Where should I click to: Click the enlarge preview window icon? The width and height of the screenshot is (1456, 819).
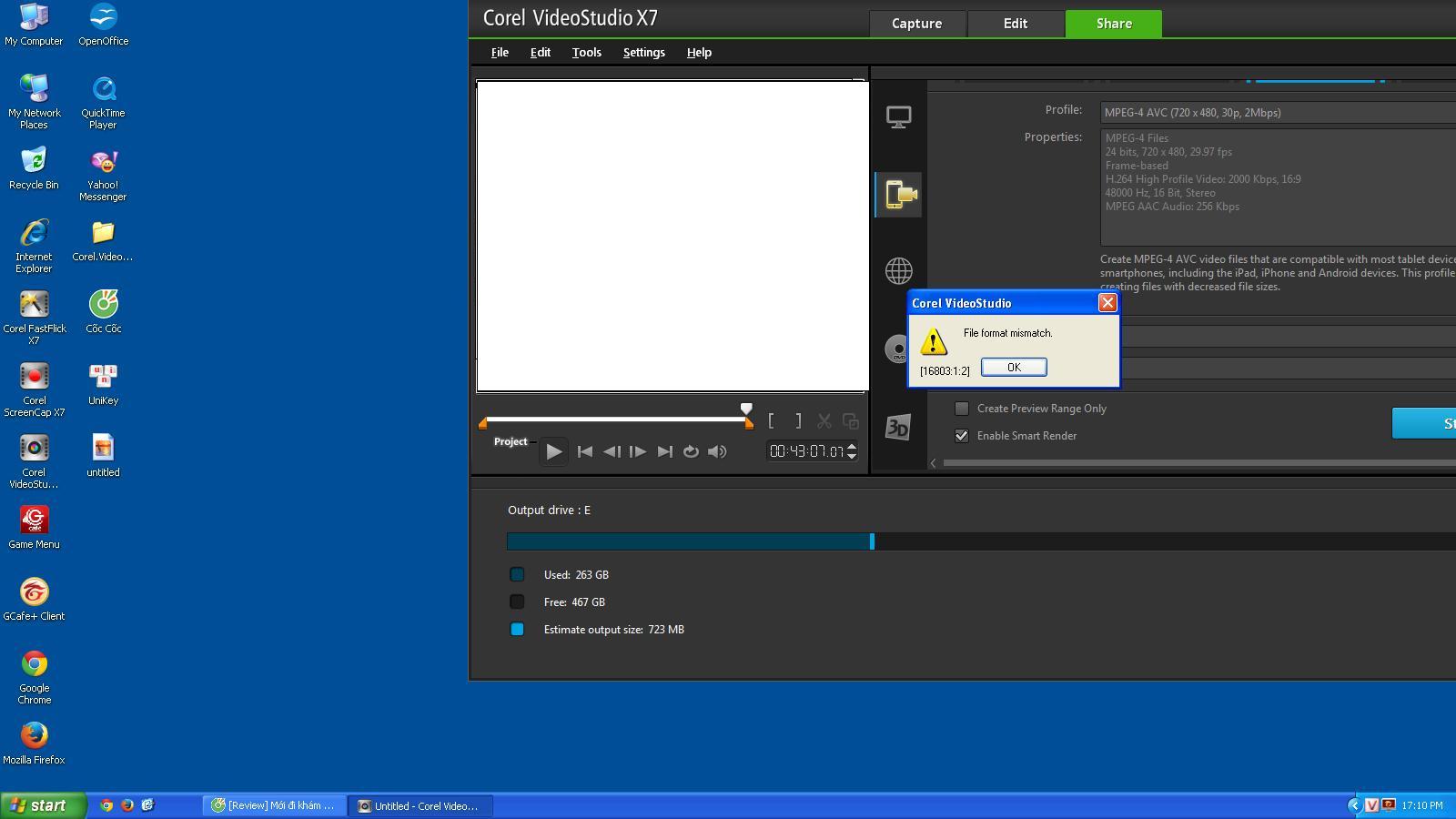[x=851, y=420]
